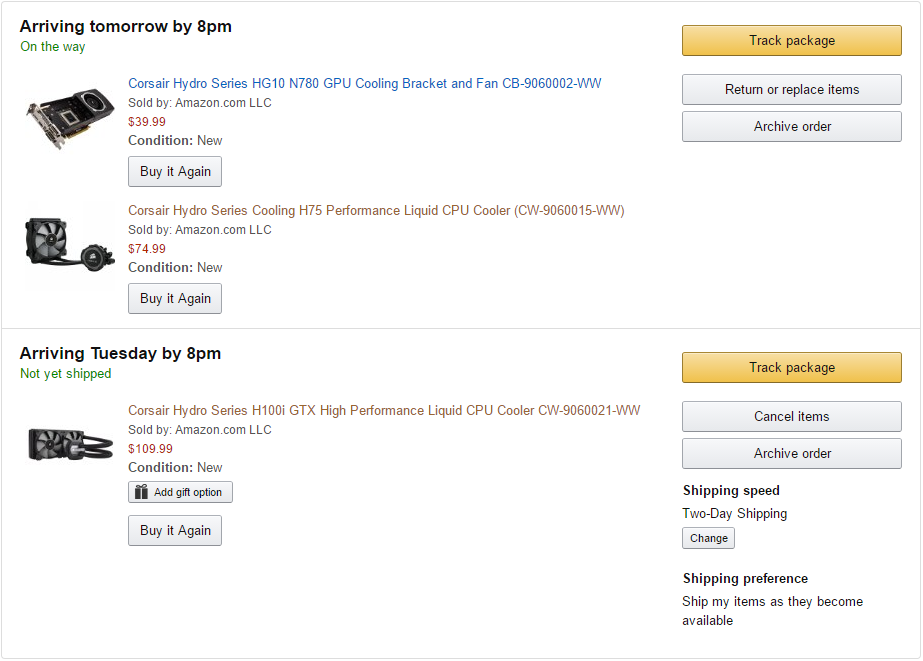Image resolution: width=923 pixels, height=661 pixels.
Task: Buy the H75 liquid CPU cooler again
Action: pos(175,298)
